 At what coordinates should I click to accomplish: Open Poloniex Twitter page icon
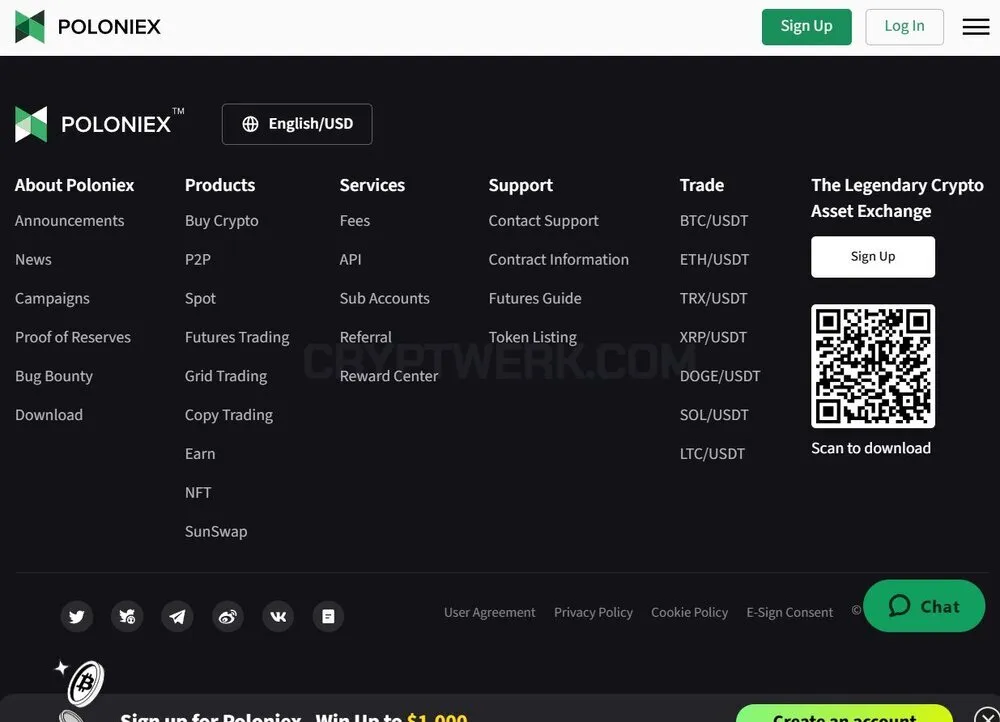pos(77,616)
